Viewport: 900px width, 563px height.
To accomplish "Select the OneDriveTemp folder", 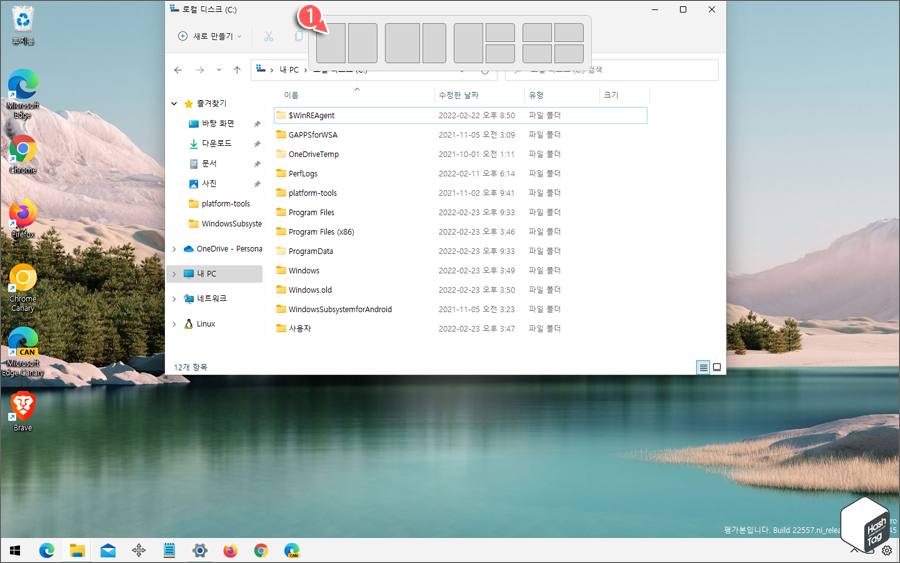I will (x=313, y=154).
